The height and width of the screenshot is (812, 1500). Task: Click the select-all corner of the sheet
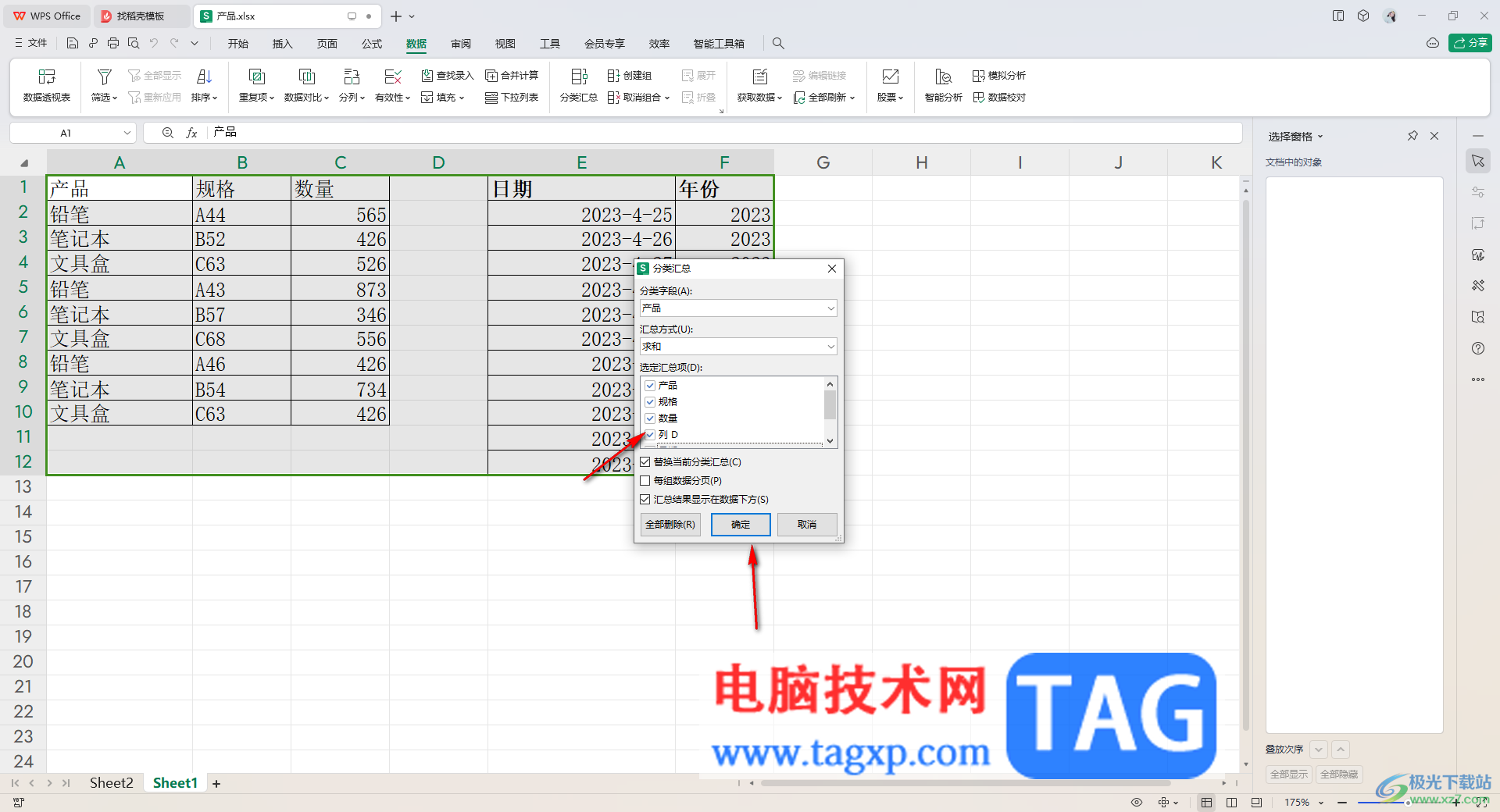[23, 162]
